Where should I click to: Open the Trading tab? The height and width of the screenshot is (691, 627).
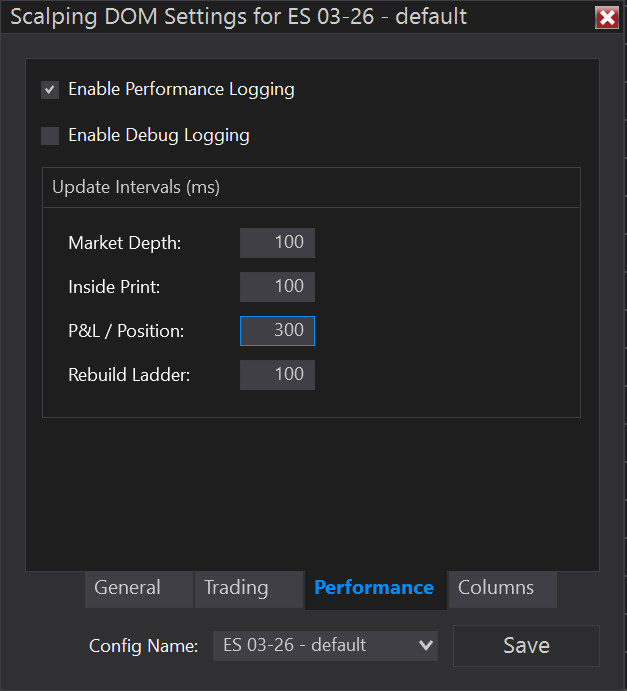[x=236, y=588]
